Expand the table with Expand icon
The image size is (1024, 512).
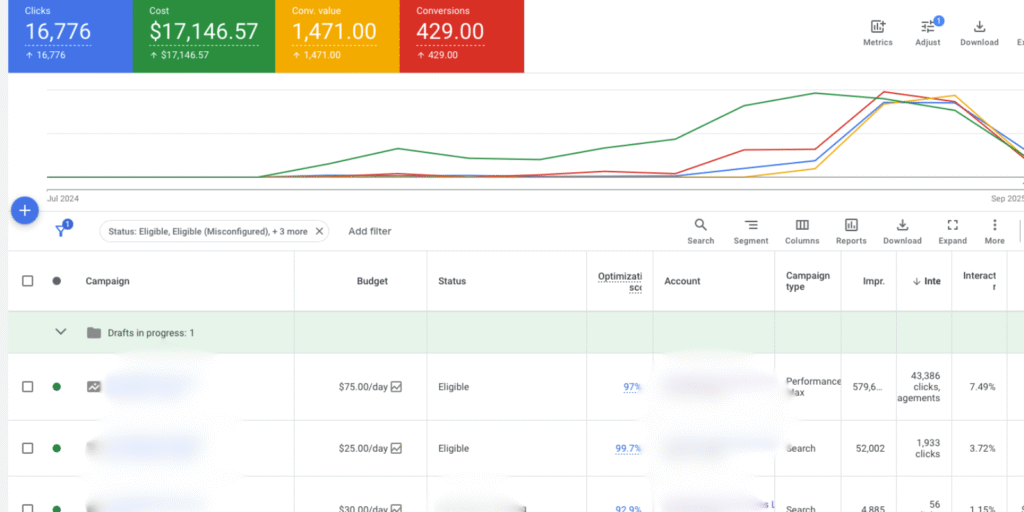(x=952, y=226)
